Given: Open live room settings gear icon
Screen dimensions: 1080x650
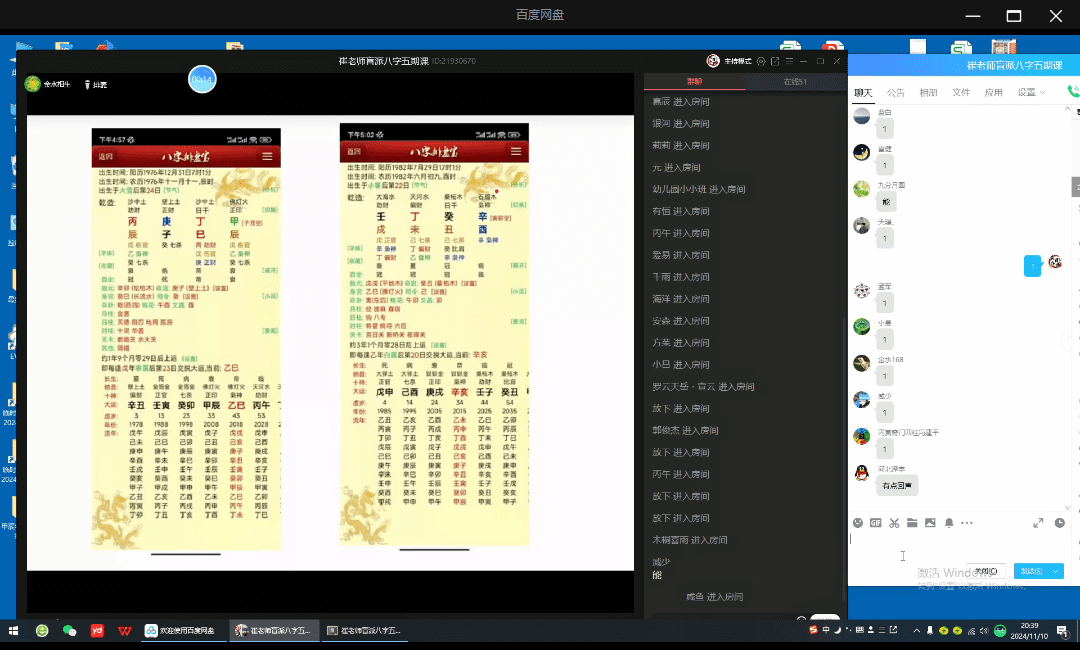Looking at the screenshot, I should click(x=761, y=61).
